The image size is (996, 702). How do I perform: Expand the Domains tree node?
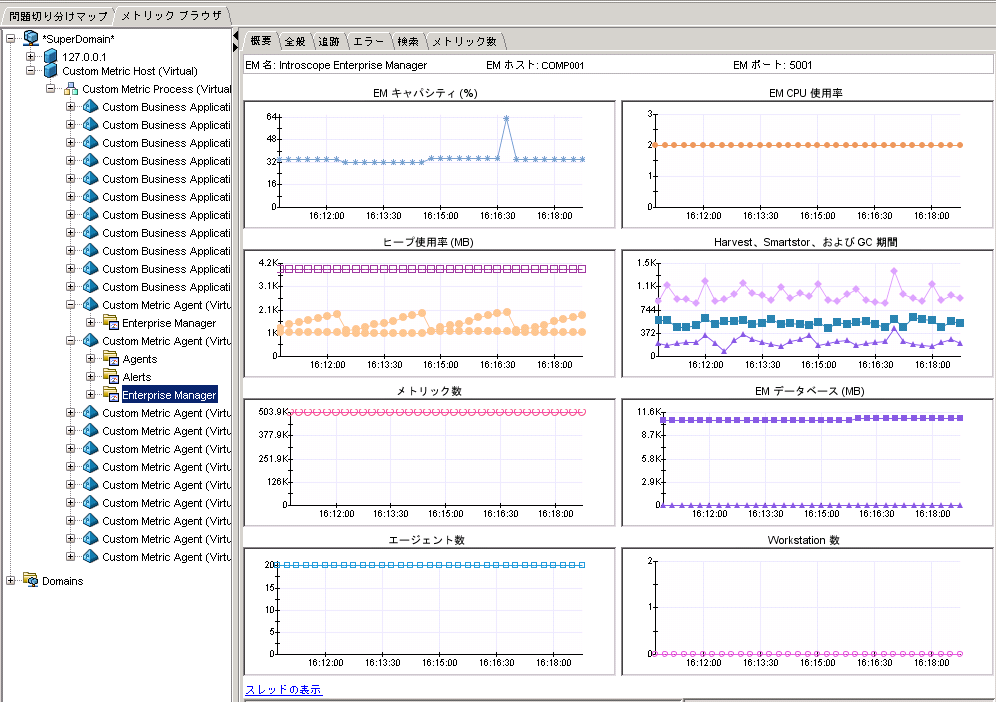coord(11,581)
